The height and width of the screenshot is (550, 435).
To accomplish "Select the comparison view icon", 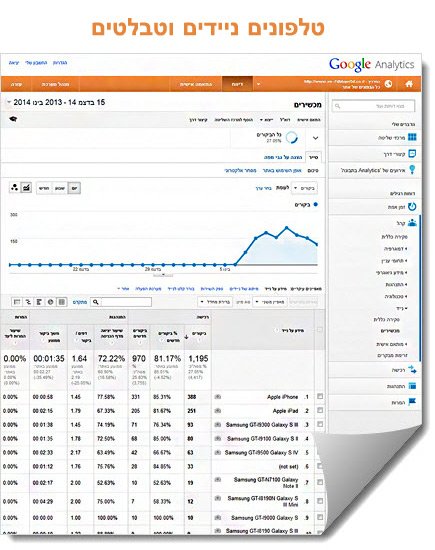I will [28, 302].
